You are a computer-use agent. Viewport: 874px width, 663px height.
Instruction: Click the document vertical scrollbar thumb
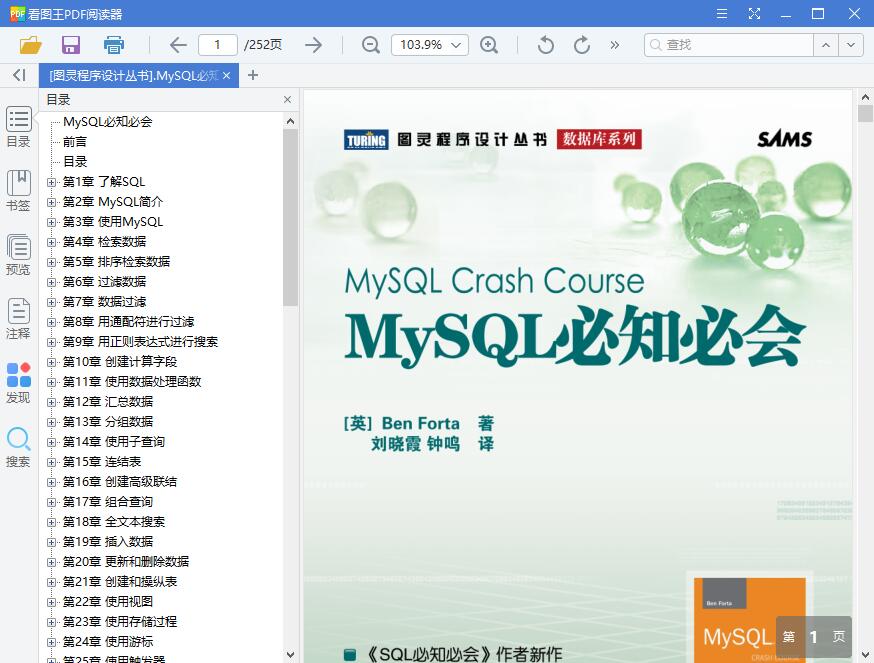pyautogui.click(x=865, y=114)
